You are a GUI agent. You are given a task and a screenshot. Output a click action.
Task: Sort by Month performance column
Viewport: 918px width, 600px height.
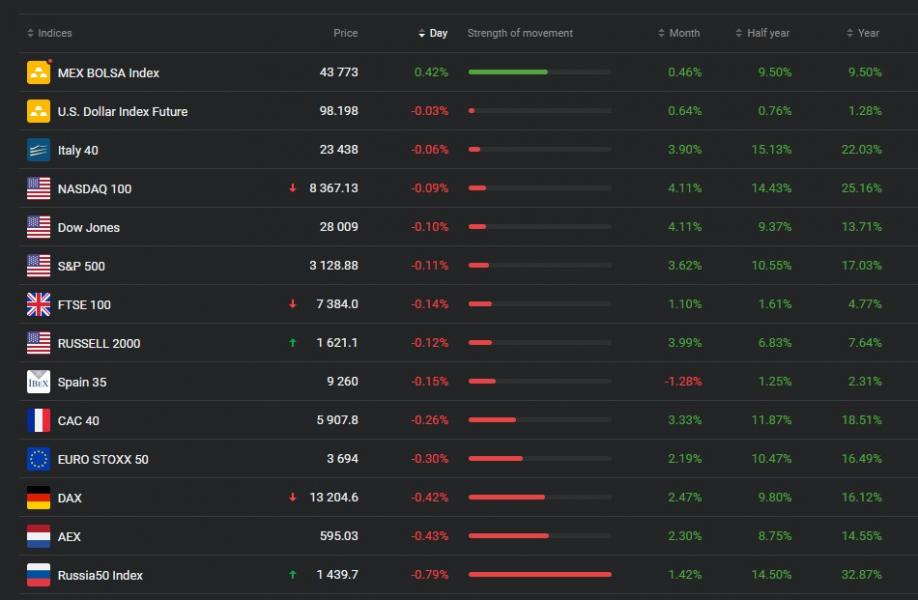pos(683,33)
